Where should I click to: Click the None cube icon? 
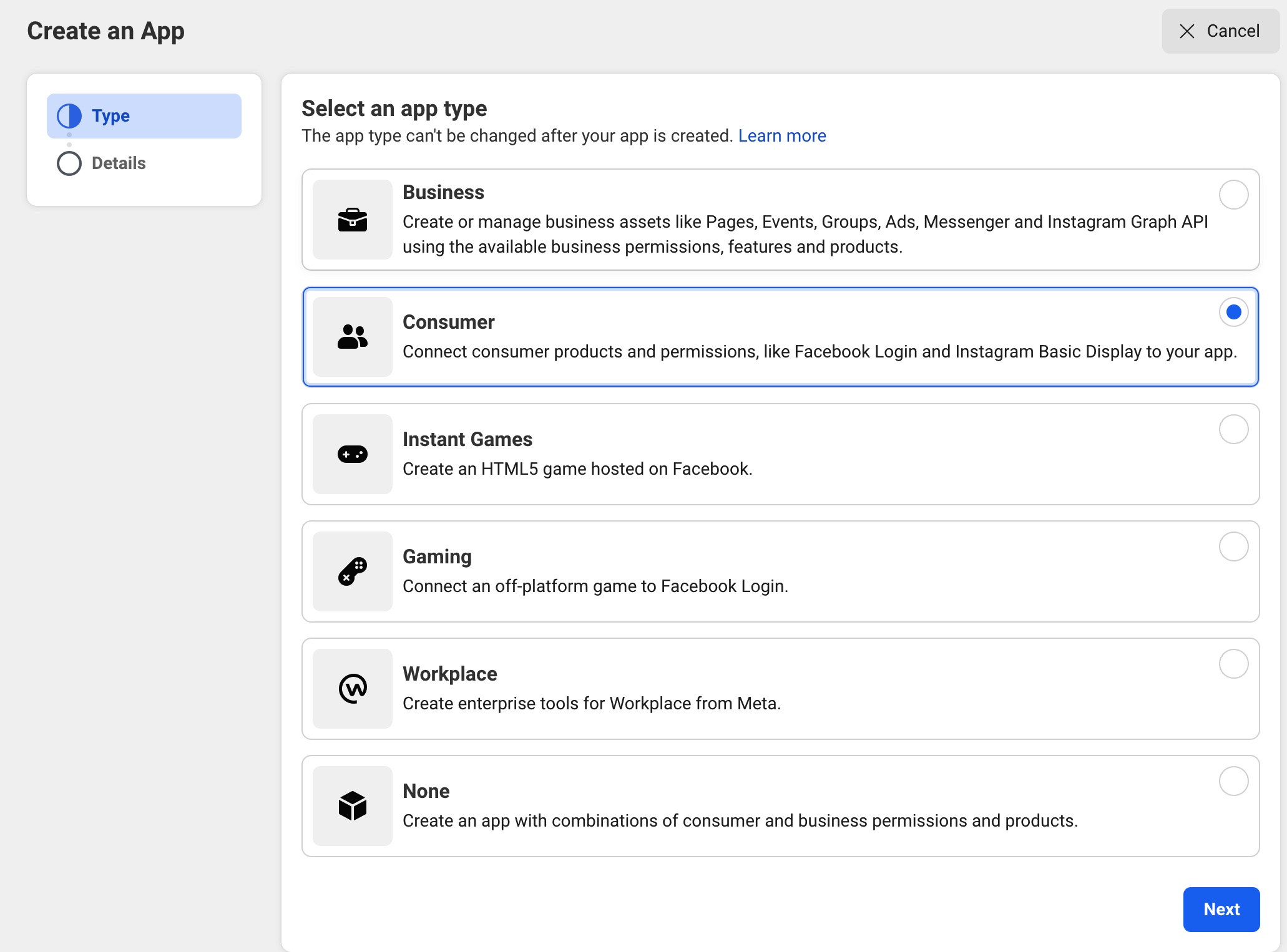click(x=353, y=806)
